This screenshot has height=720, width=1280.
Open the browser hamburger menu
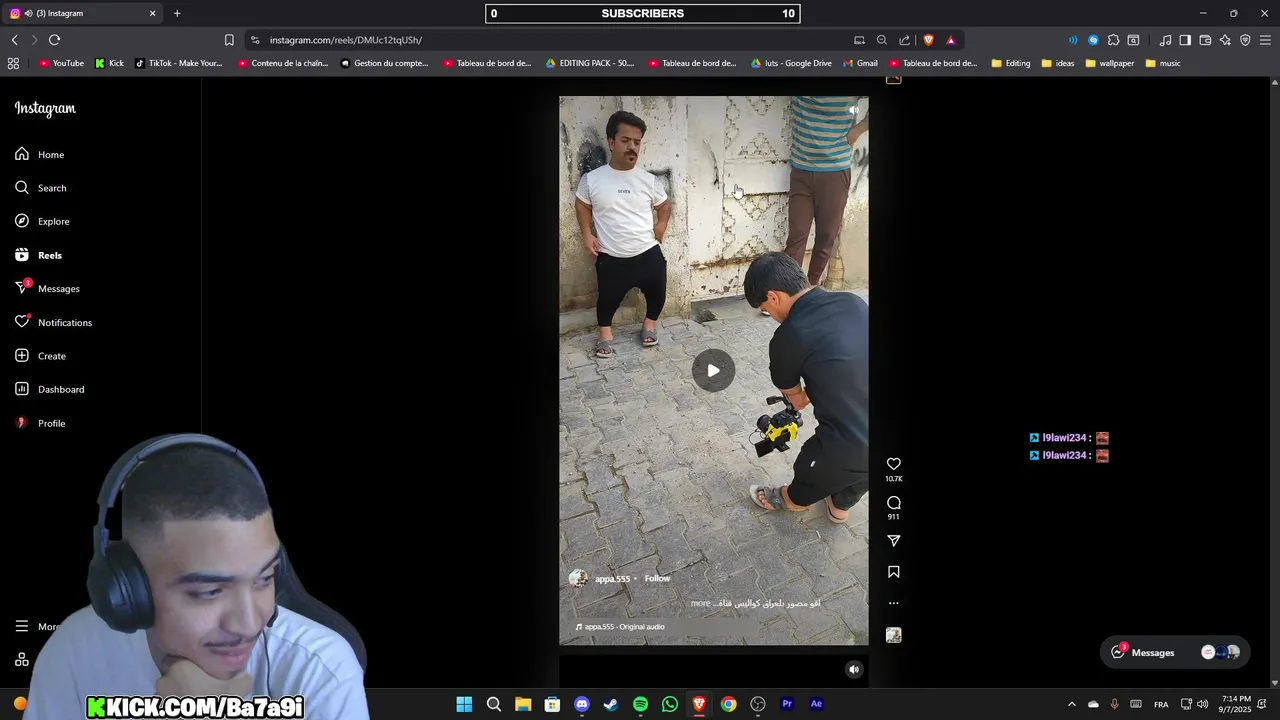(x=1265, y=40)
